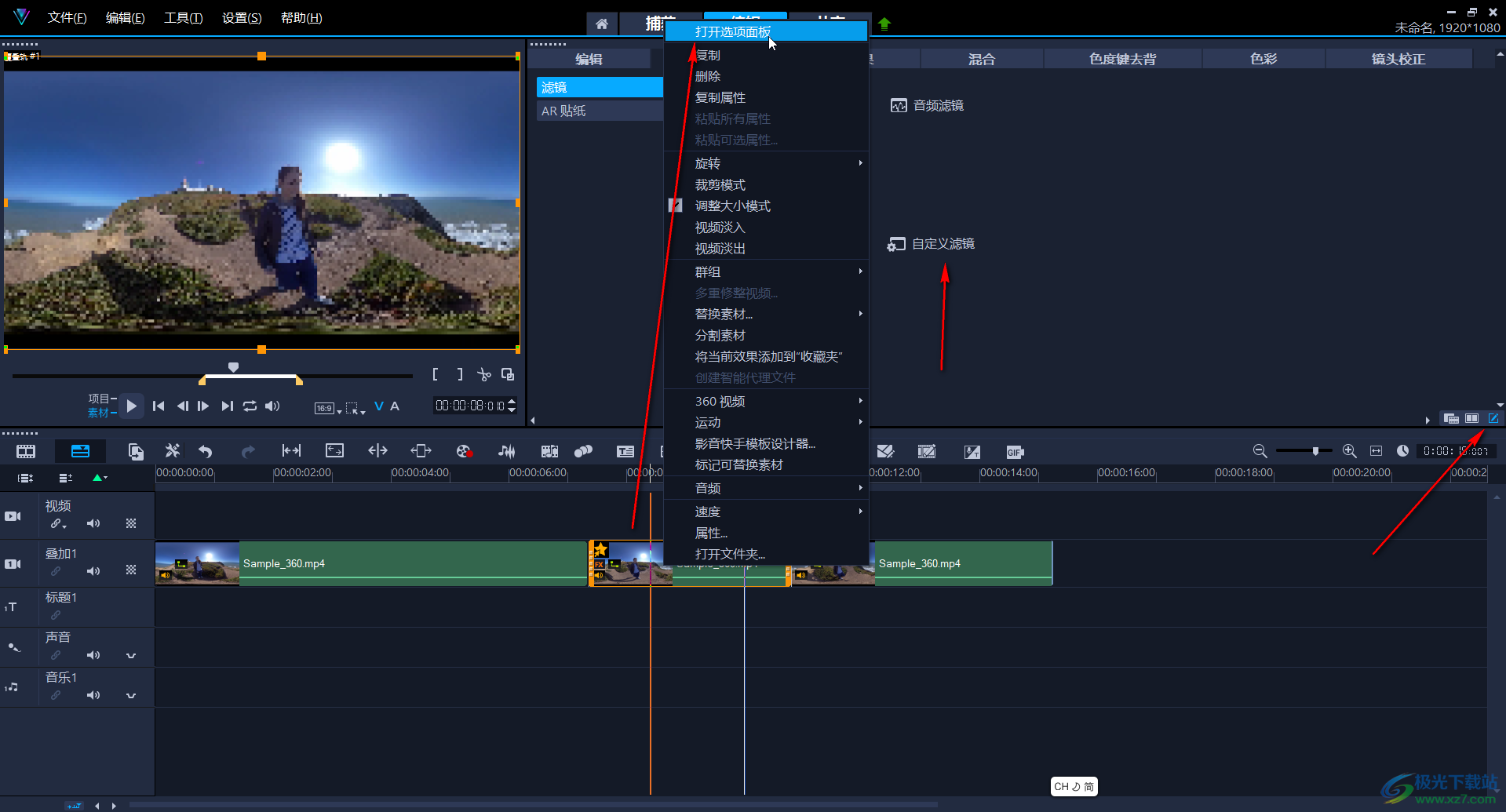The image size is (1506, 812).
Task: Open the motion tracking tool
Action: click(x=584, y=451)
